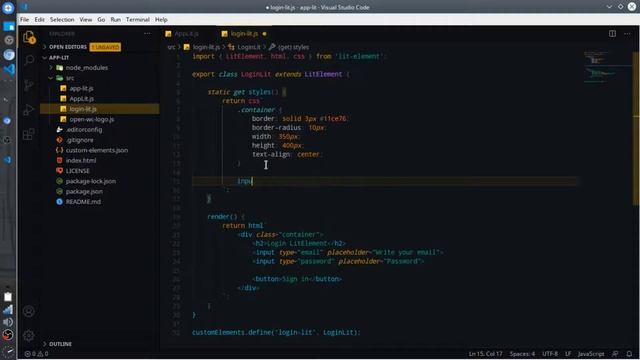Click the Split Editor Right icon

[x=612, y=33]
